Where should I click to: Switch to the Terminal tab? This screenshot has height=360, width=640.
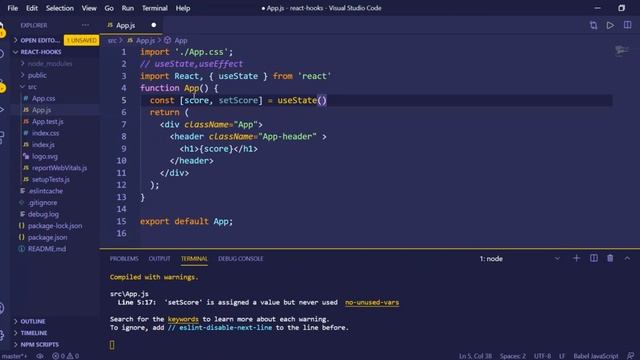coord(194,259)
